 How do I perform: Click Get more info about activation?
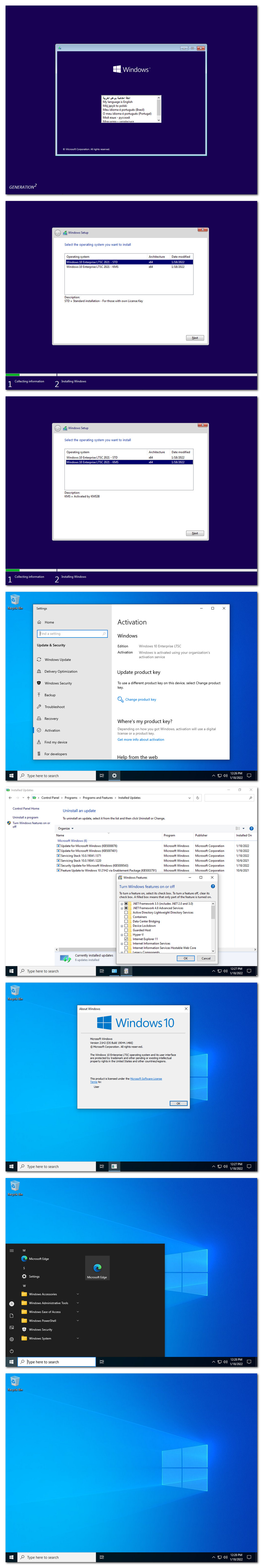(x=141, y=740)
